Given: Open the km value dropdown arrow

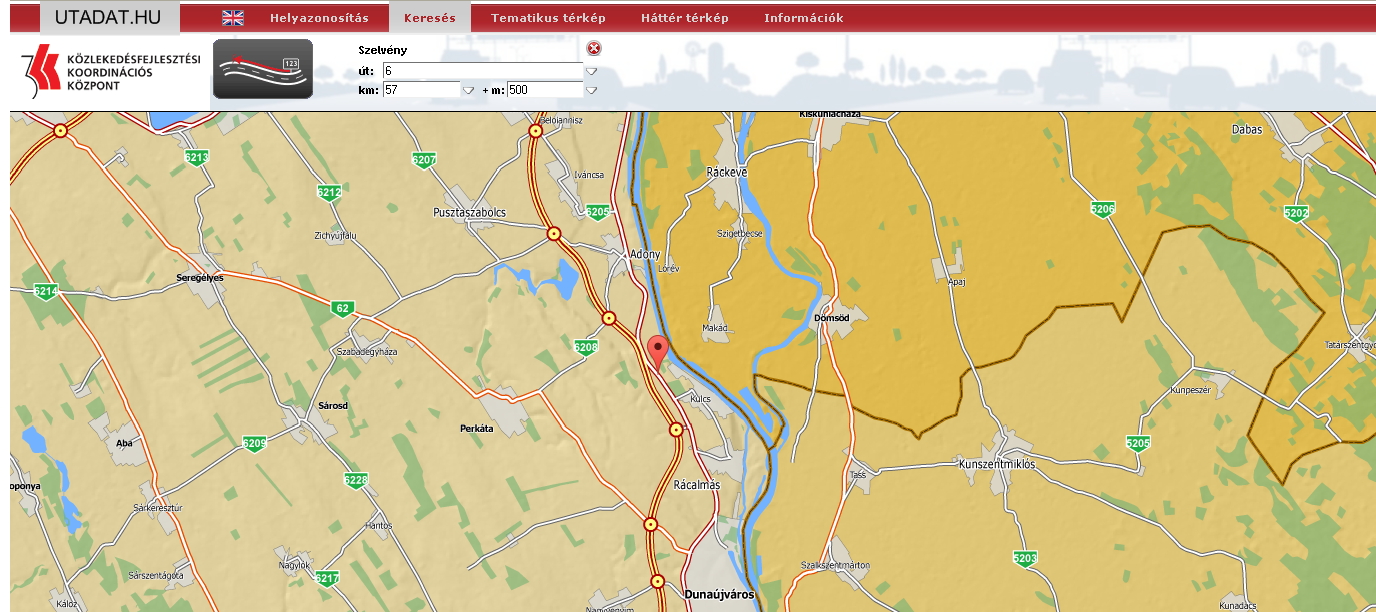Looking at the screenshot, I should 468,90.
